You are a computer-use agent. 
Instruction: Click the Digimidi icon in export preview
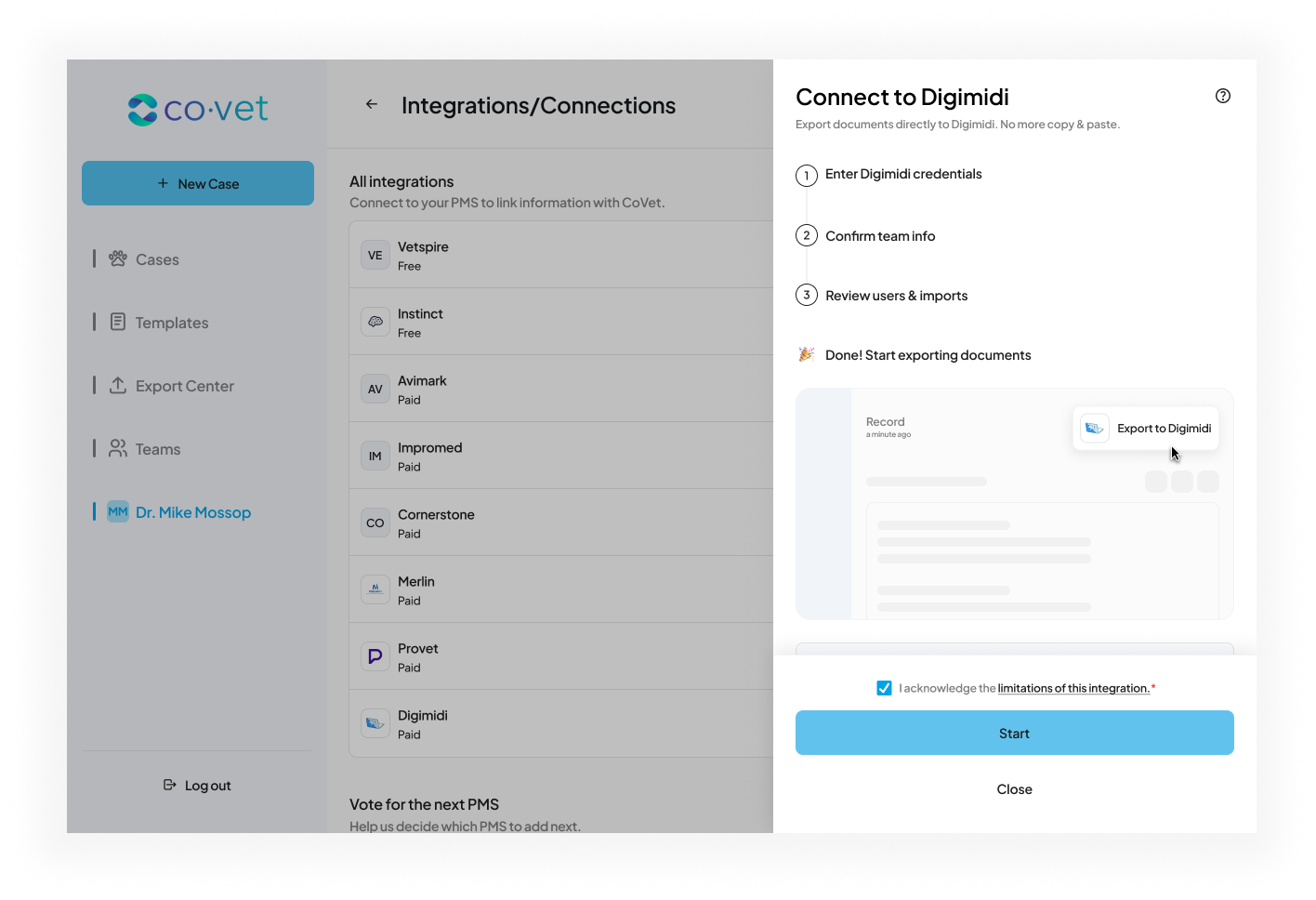pyautogui.click(x=1095, y=429)
